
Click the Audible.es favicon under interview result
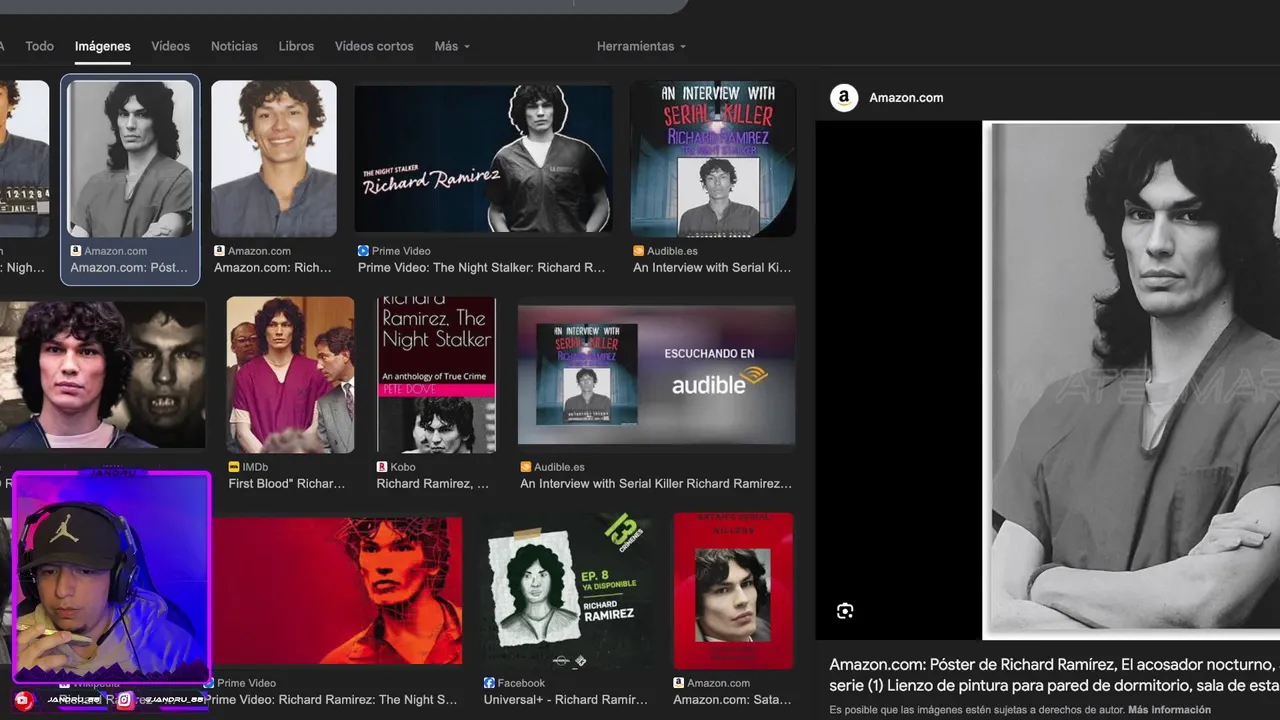[x=639, y=251]
